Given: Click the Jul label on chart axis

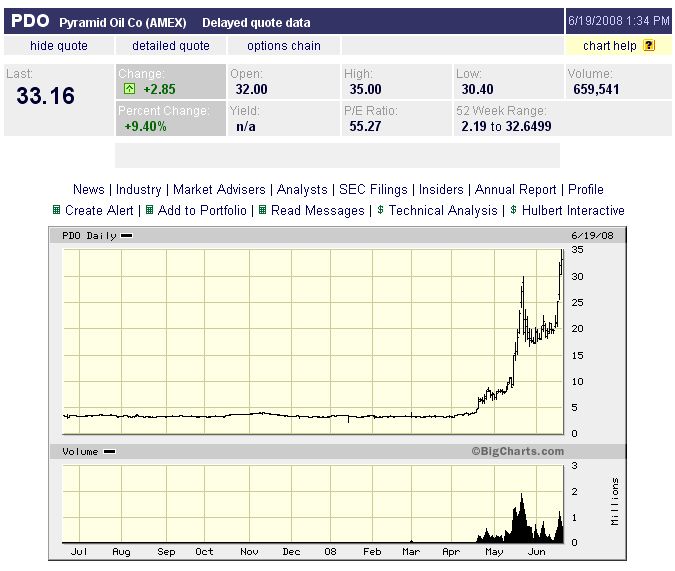Looking at the screenshot, I should 79,552.
